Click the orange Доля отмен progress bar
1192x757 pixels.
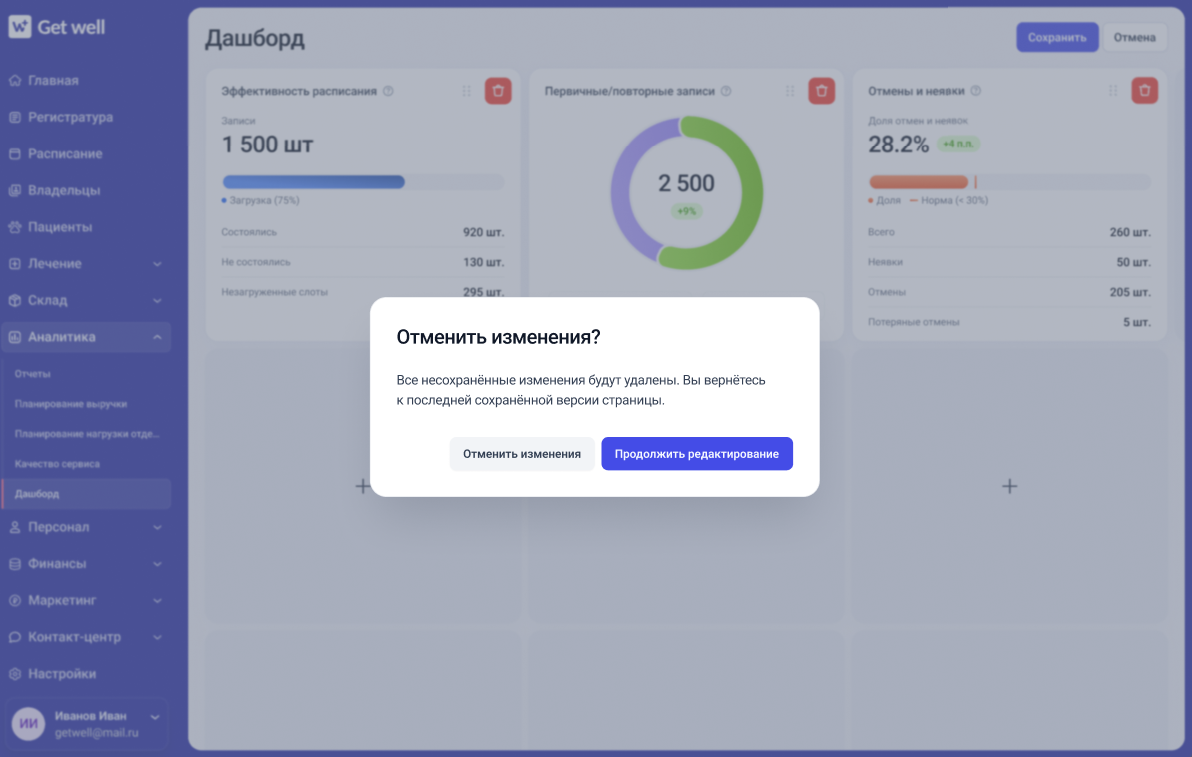[918, 182]
